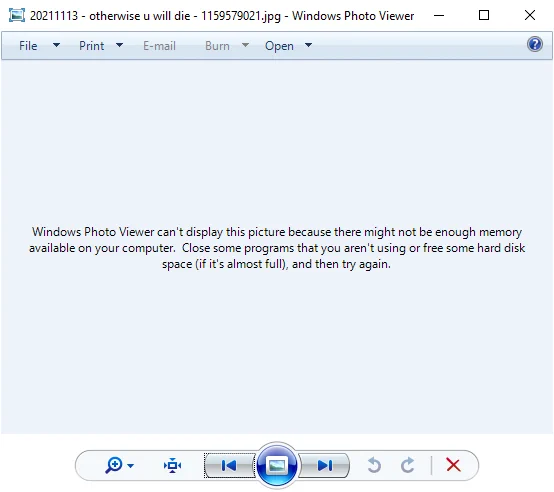Rotate the picture clockwise
The height and width of the screenshot is (492, 554).
(408, 465)
